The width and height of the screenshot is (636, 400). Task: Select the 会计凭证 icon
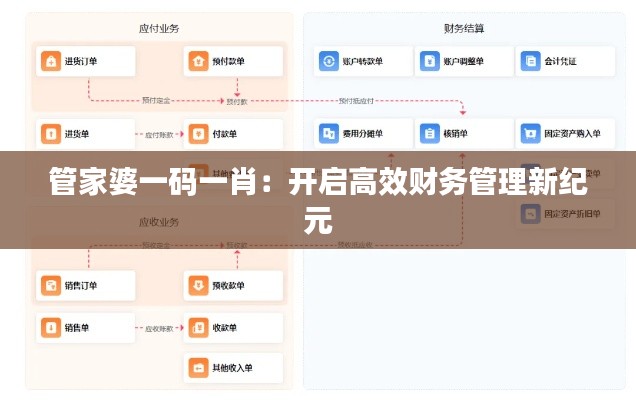pyautogui.click(x=530, y=61)
